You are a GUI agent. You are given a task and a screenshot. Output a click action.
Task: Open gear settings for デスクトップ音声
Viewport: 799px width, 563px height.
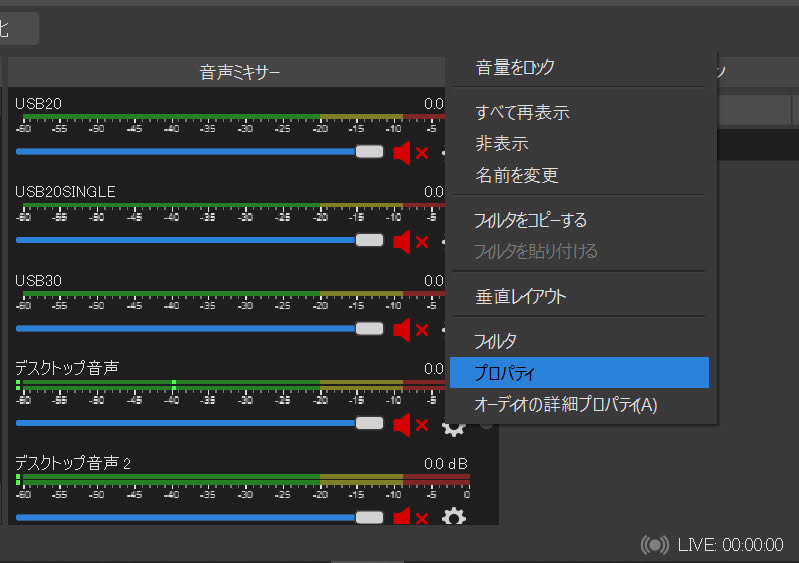(x=454, y=429)
